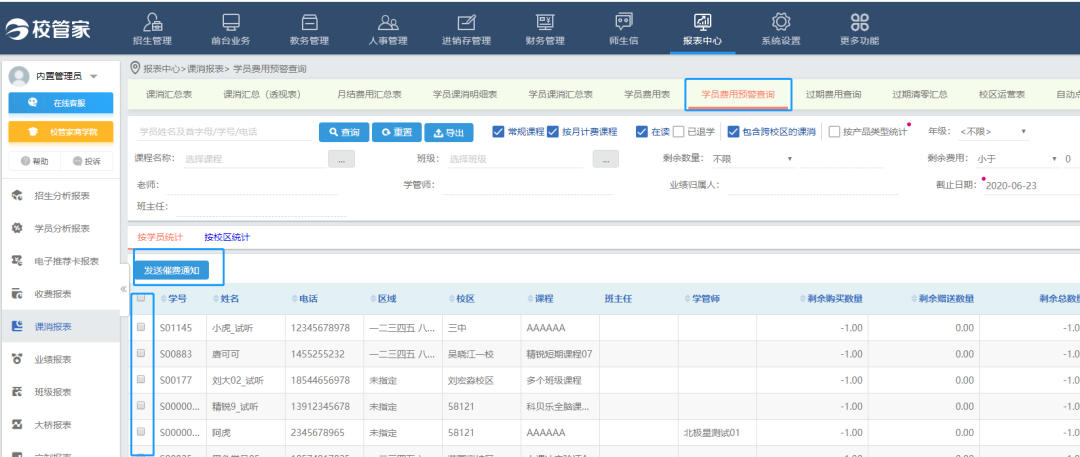Click the 查询 search button

tap(342, 132)
